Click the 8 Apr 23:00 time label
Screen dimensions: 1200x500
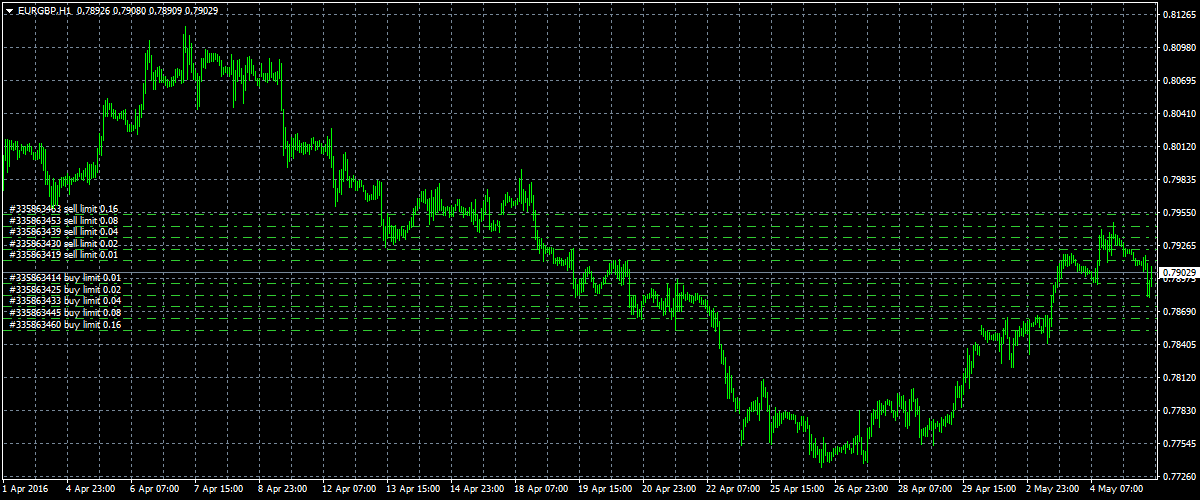pyautogui.click(x=281, y=491)
